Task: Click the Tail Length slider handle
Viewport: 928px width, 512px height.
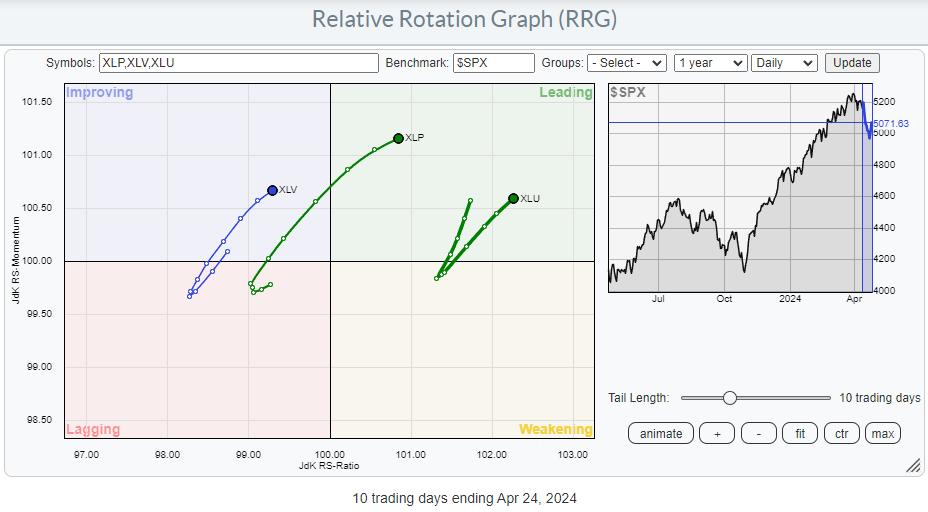Action: 730,398
